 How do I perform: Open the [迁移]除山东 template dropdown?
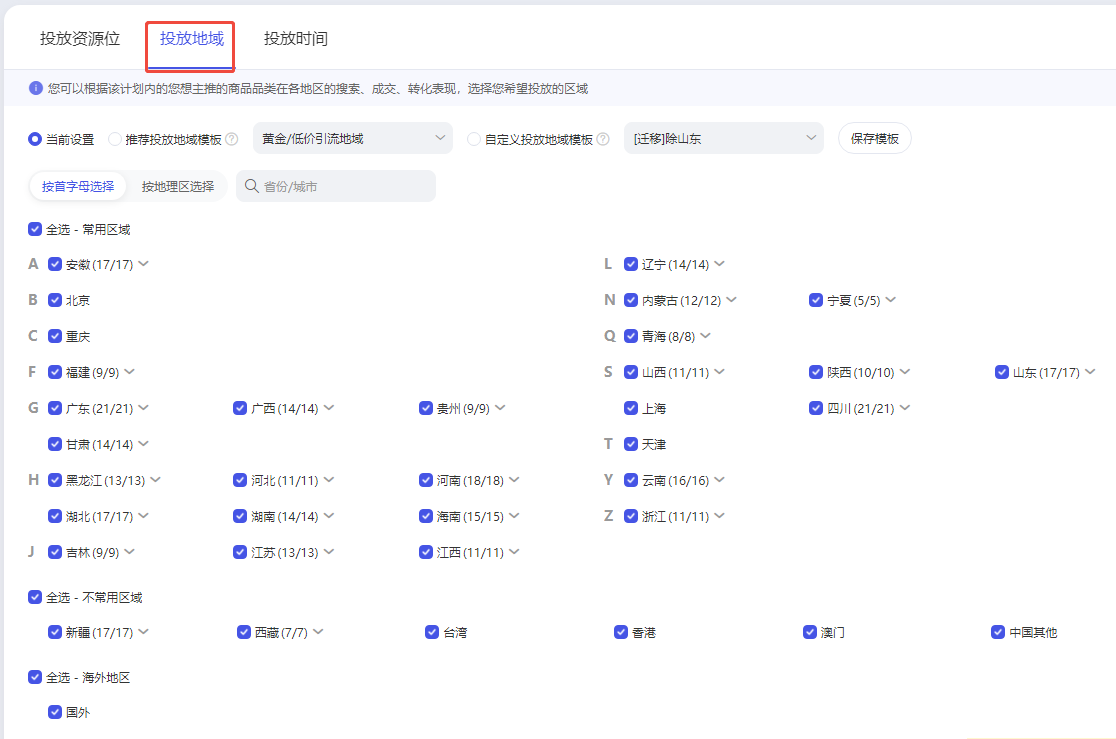click(x=723, y=138)
